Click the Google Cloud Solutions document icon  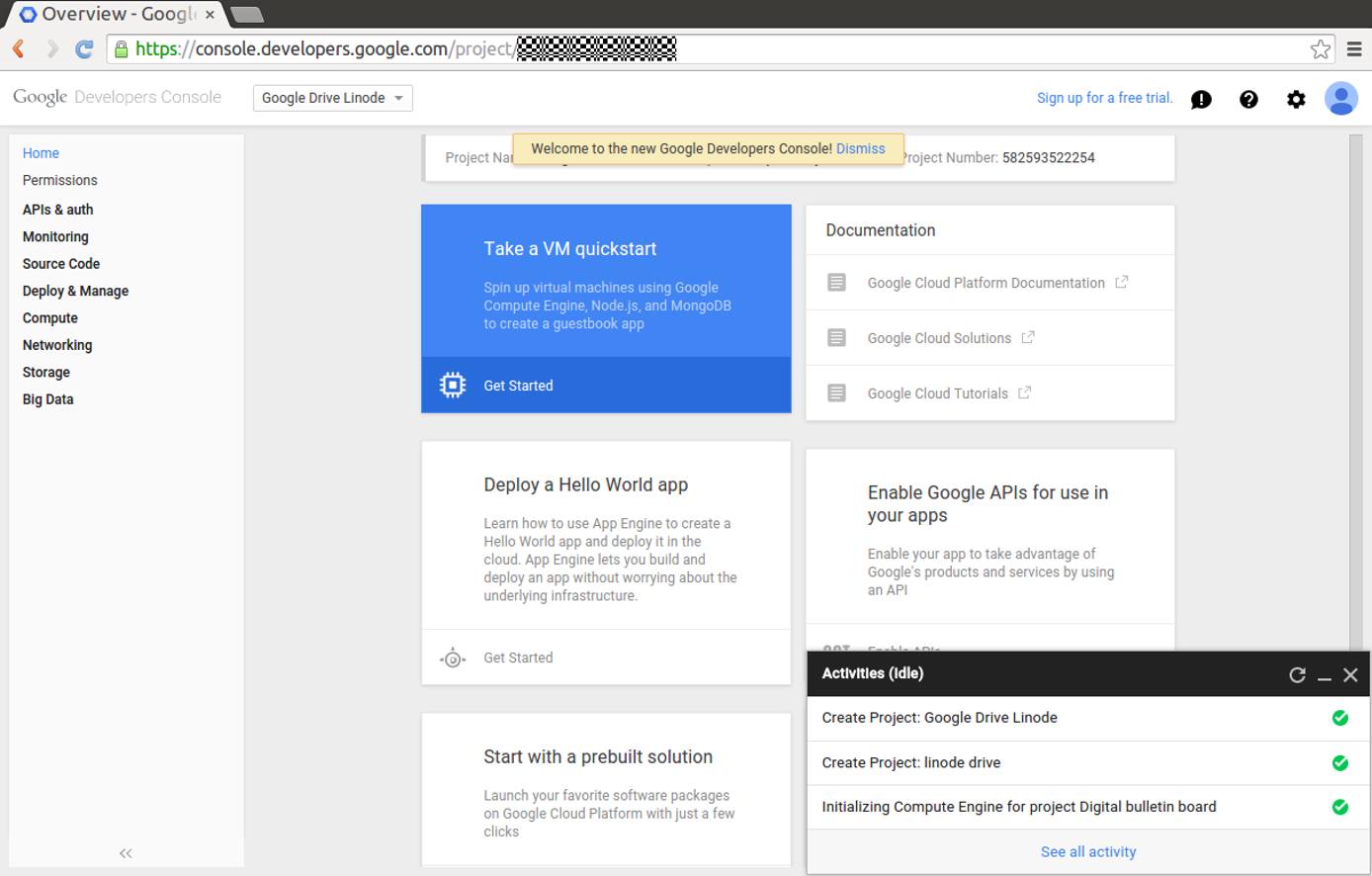836,337
